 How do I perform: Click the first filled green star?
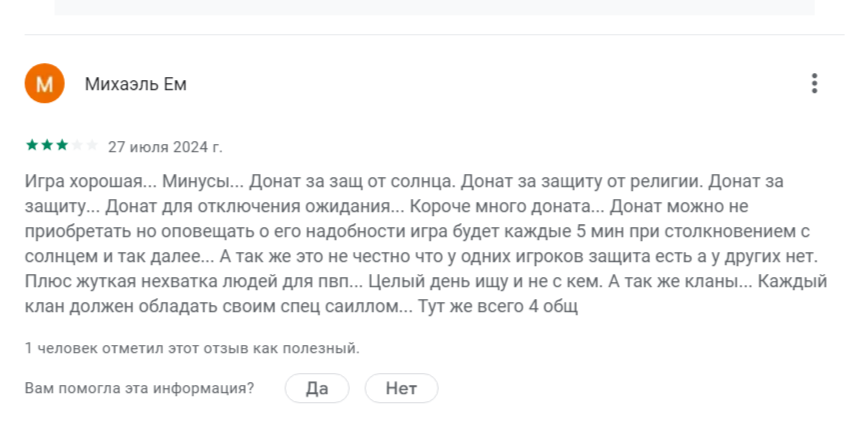[32, 146]
